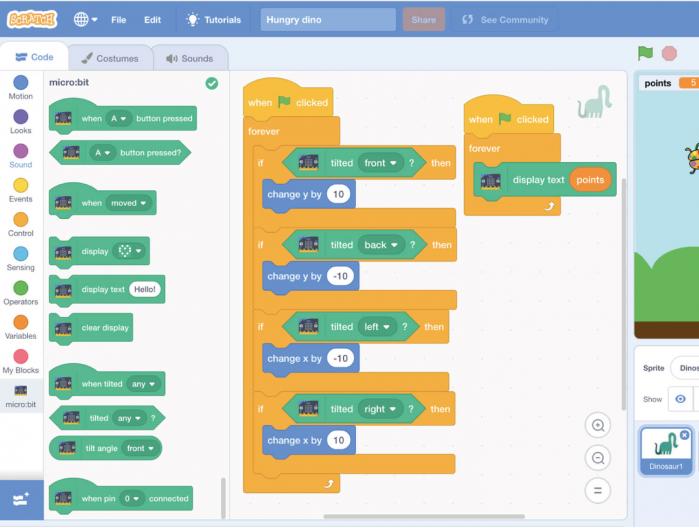This screenshot has width=699, height=528.
Task: Click the Share button
Action: click(x=424, y=20)
